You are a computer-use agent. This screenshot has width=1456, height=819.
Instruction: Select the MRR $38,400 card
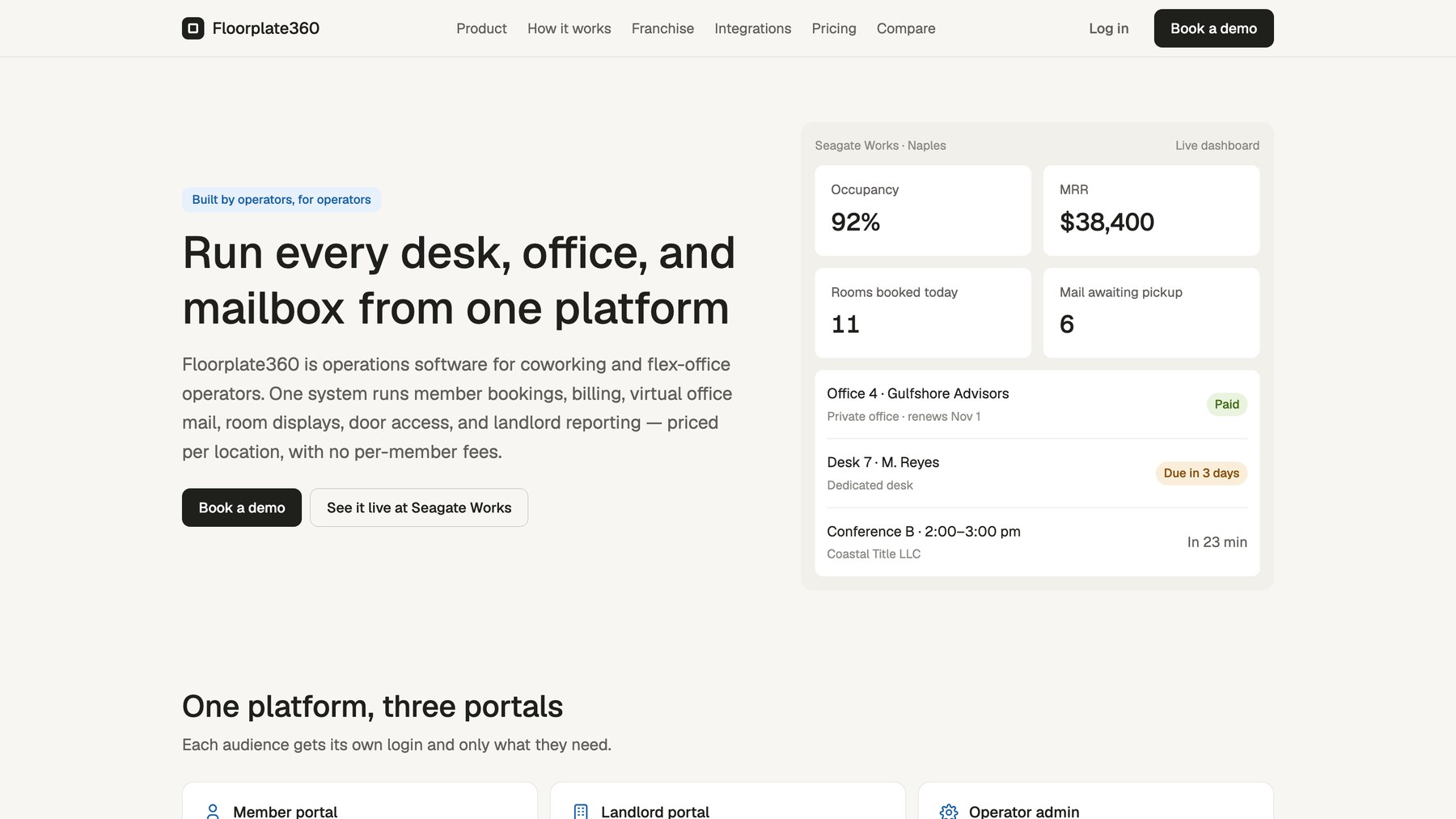(x=1151, y=210)
